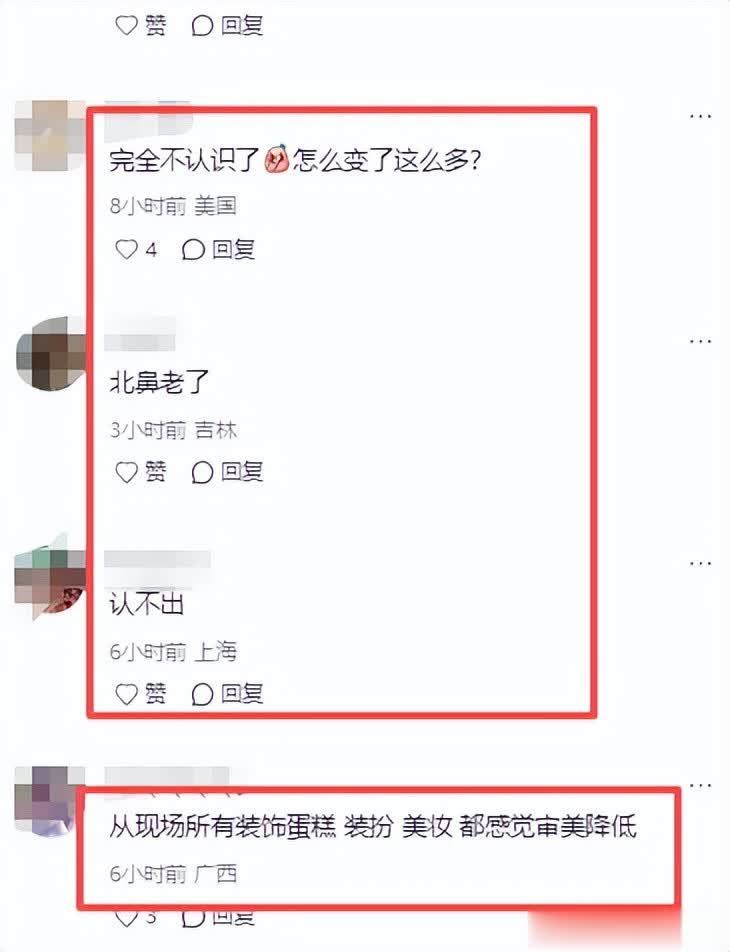Image resolution: width=730 pixels, height=952 pixels.
Task: Reply to the comment from 美国
Action: [218, 250]
